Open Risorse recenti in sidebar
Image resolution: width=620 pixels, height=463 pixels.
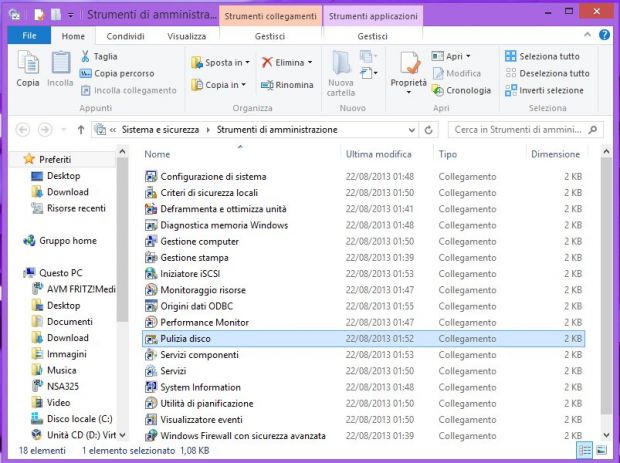pyautogui.click(x=69, y=208)
